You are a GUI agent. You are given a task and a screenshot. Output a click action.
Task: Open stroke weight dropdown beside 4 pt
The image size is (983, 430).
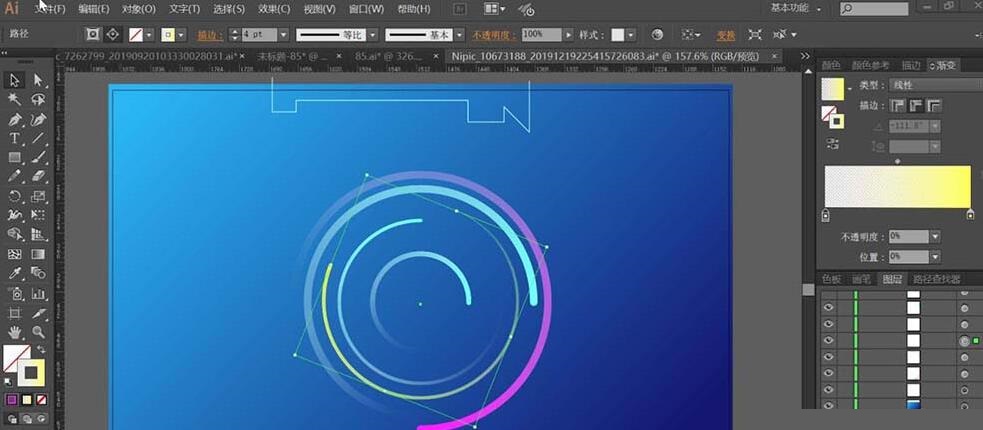pos(283,34)
